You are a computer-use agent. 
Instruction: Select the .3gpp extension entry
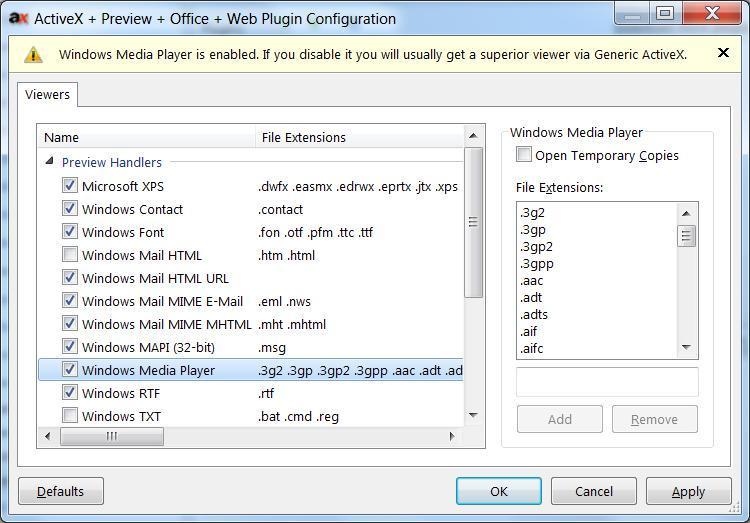point(537,264)
